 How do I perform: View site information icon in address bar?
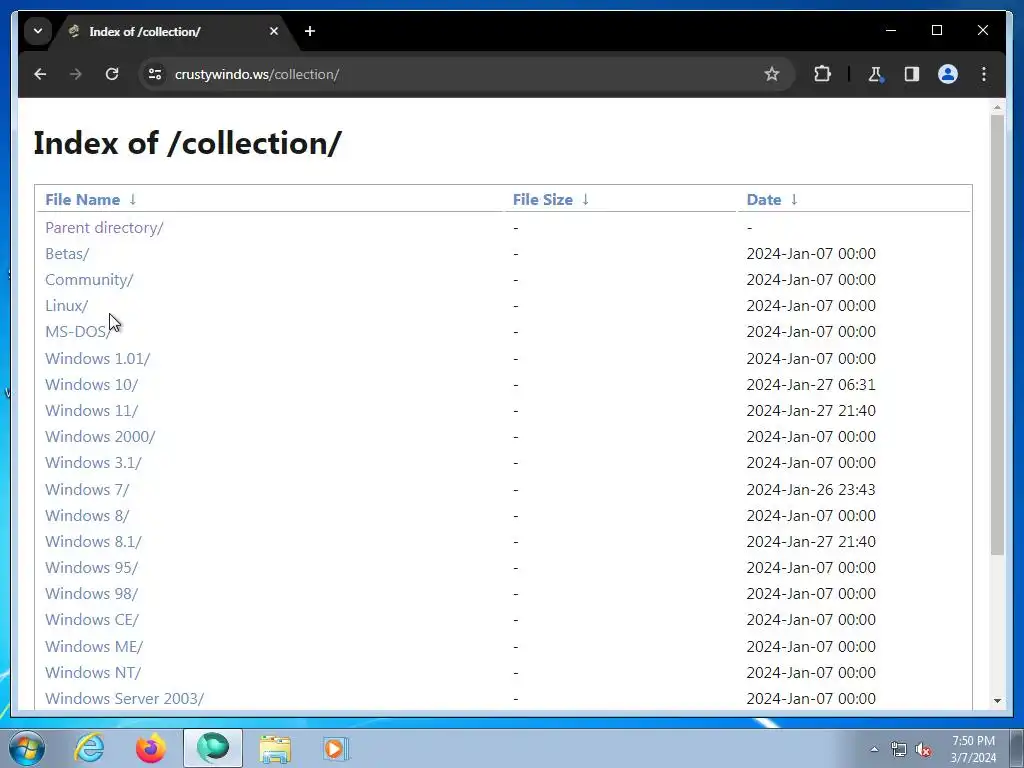155,74
